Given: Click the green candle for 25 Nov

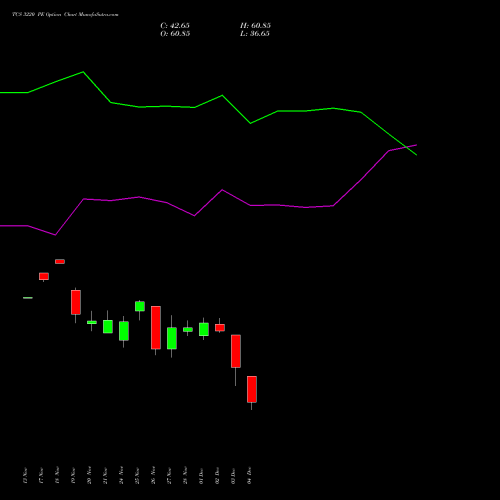Looking at the screenshot, I should (140, 306).
